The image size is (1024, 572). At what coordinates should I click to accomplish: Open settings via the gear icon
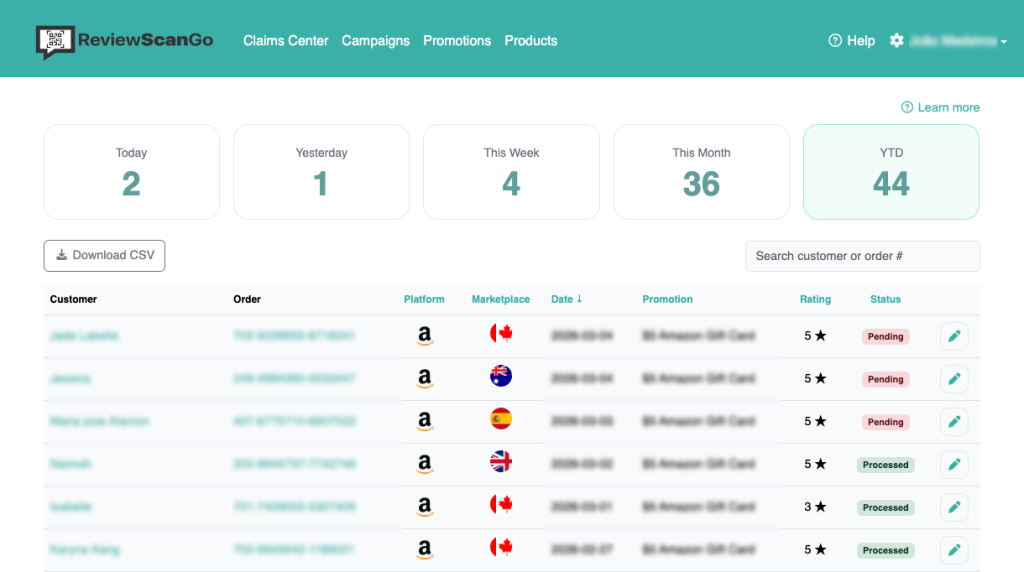pos(896,41)
